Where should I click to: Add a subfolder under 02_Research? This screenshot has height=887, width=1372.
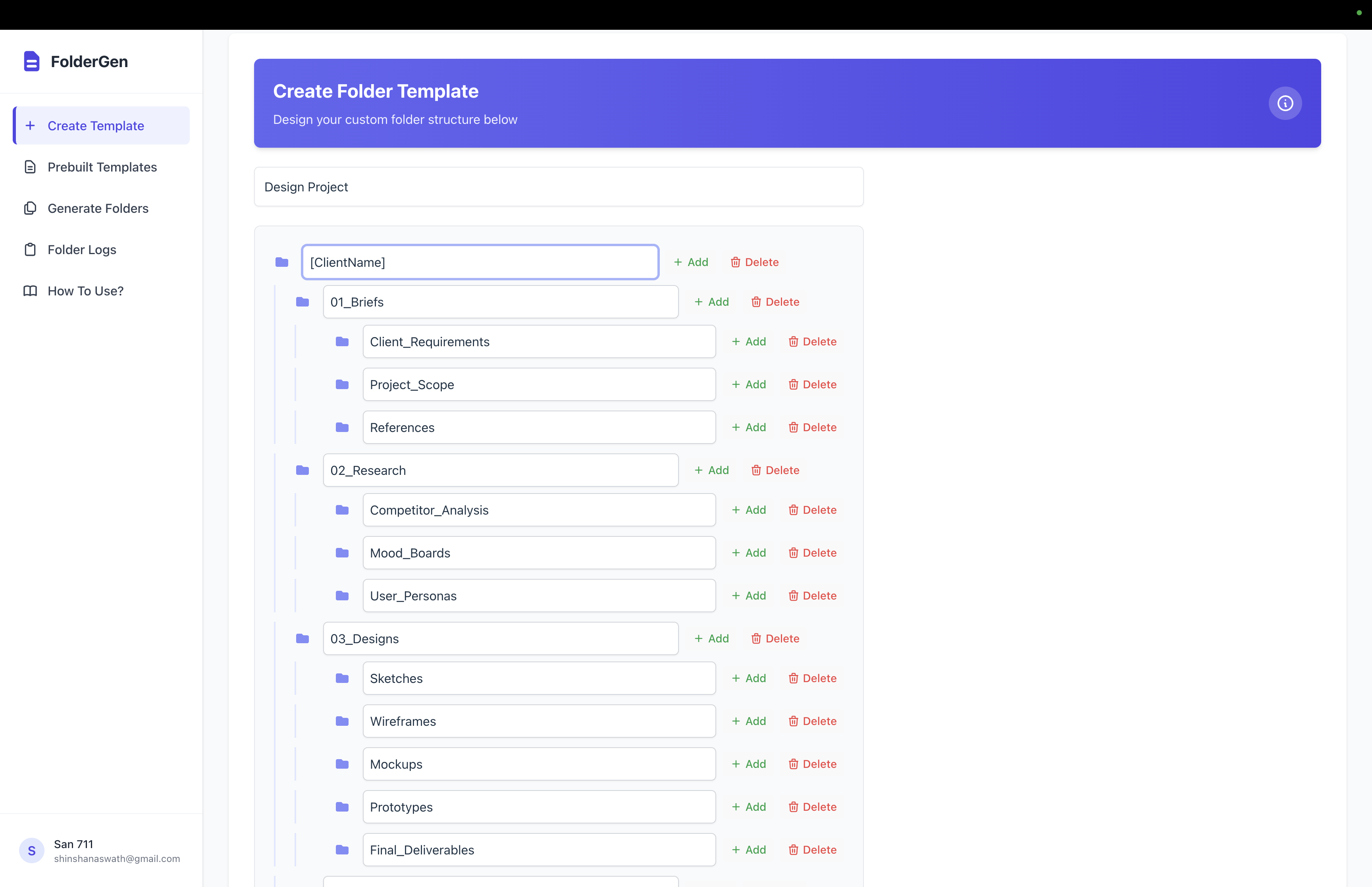tap(712, 470)
